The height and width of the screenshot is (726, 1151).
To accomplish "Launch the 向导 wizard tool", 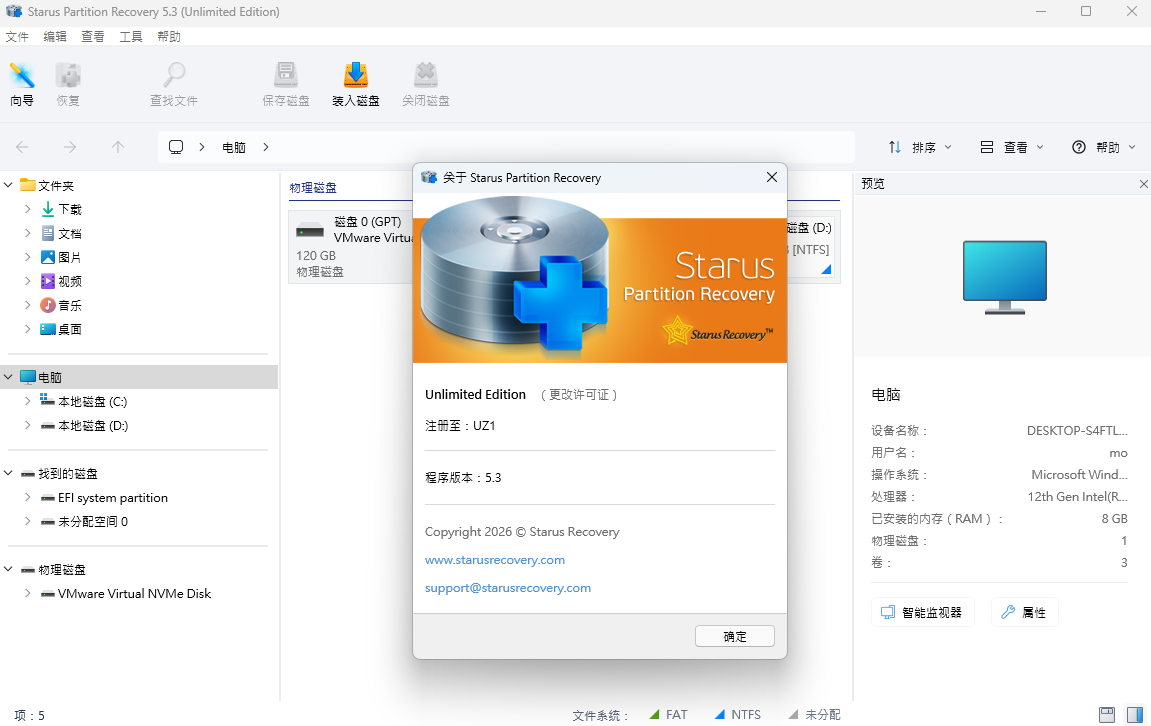I will (x=22, y=84).
